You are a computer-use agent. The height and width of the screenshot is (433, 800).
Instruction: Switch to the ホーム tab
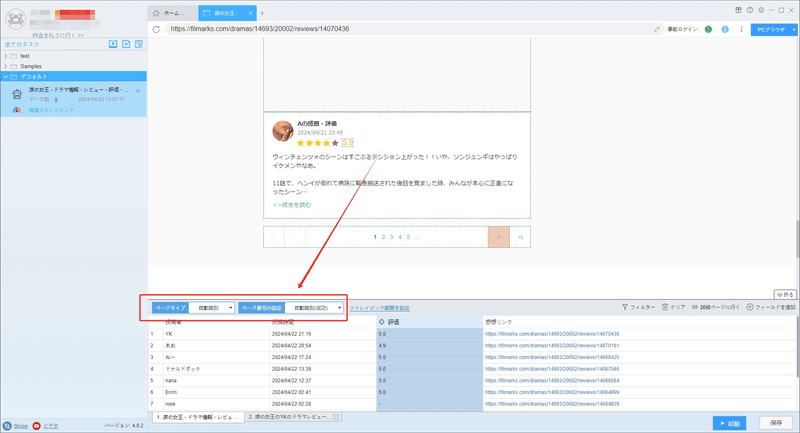[172, 13]
